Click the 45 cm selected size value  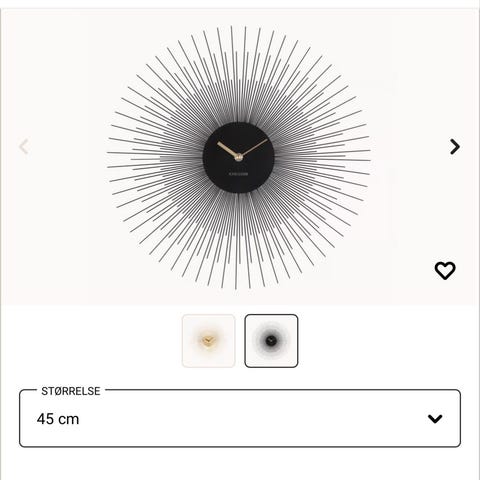click(58, 419)
